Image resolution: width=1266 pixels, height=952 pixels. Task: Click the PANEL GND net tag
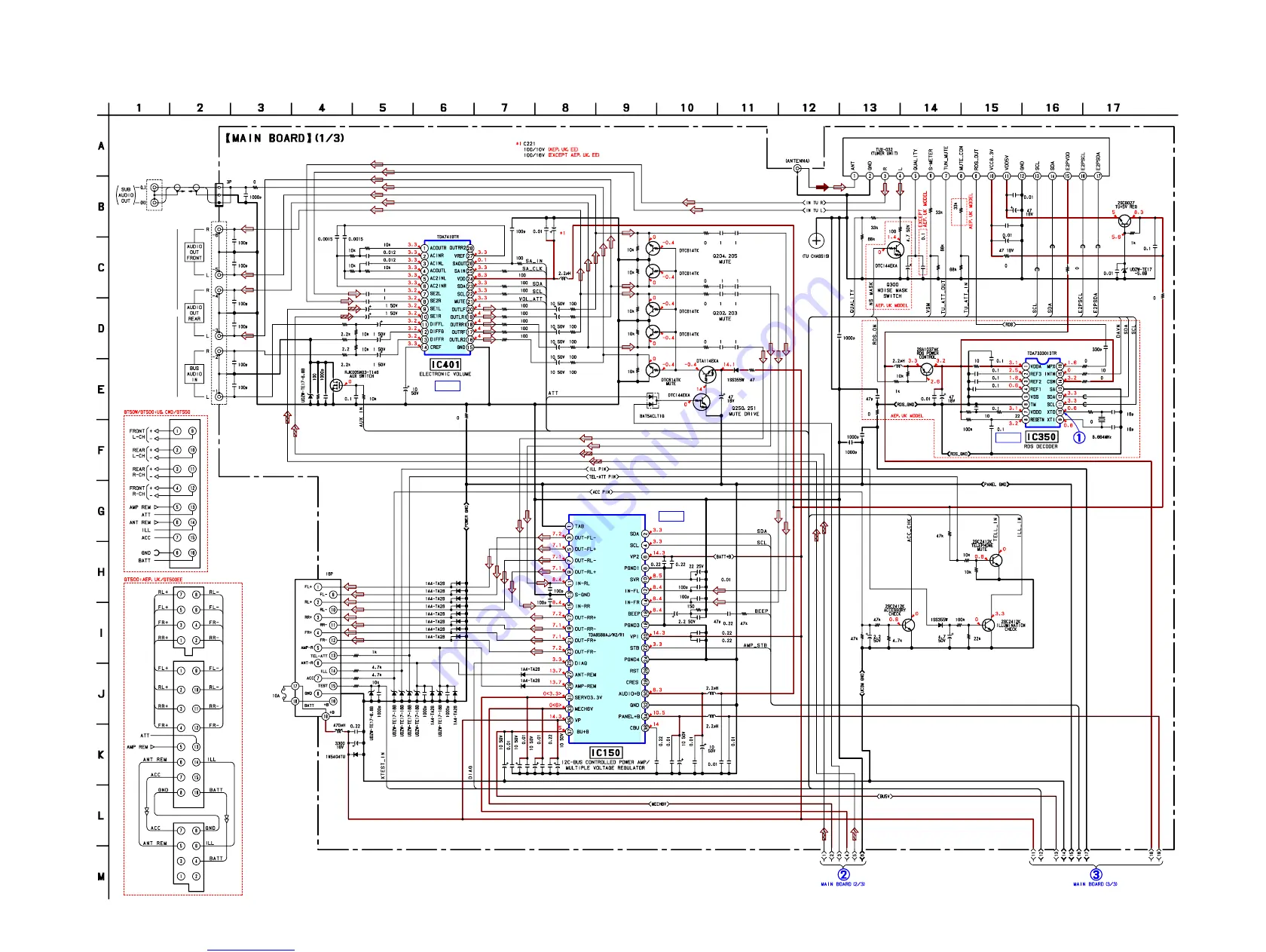point(995,484)
